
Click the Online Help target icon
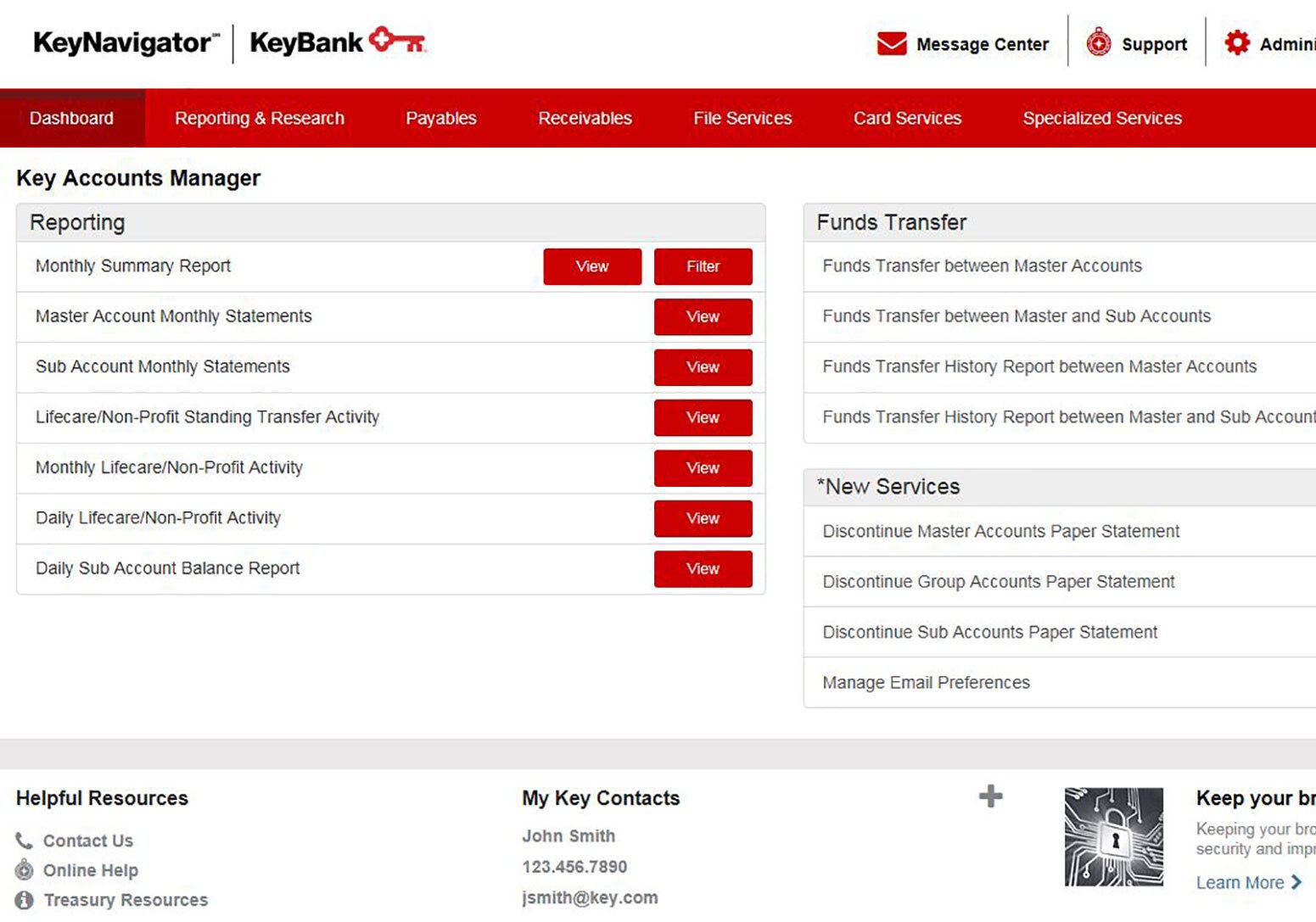click(24, 870)
